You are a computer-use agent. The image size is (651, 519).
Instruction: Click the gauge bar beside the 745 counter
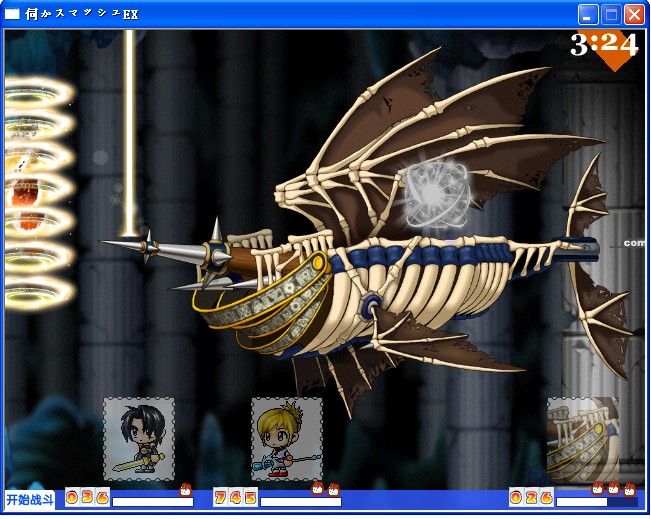point(301,502)
